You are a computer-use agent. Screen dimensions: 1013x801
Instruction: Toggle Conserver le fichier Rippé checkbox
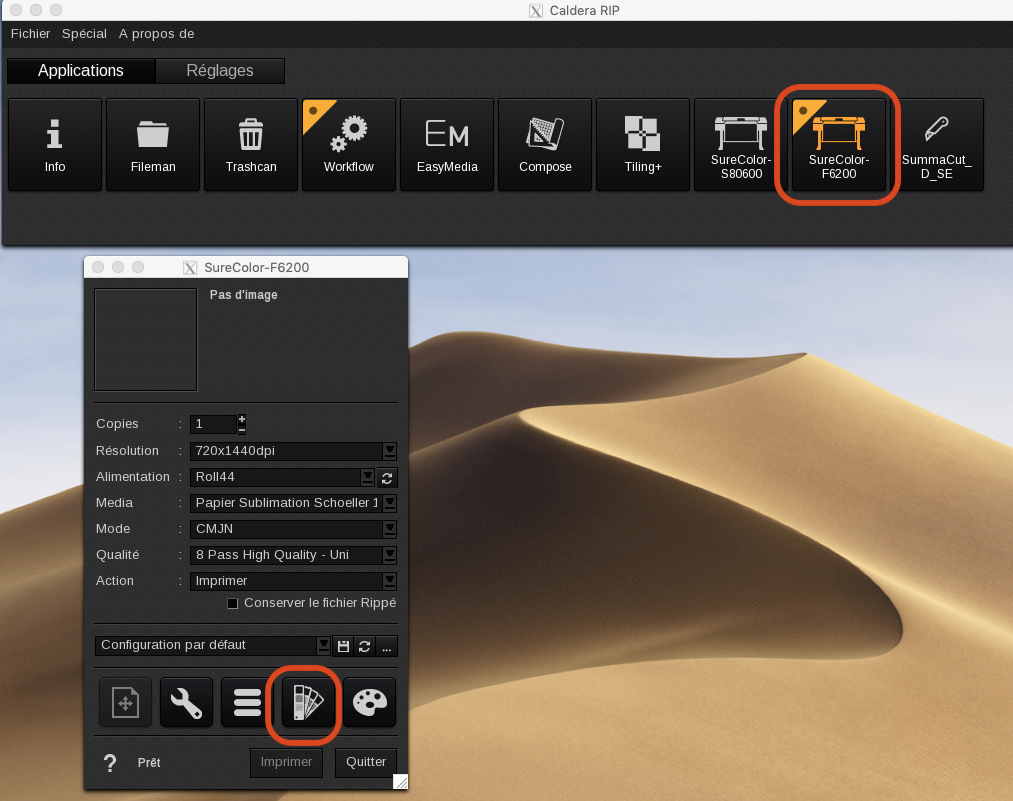tap(233, 603)
